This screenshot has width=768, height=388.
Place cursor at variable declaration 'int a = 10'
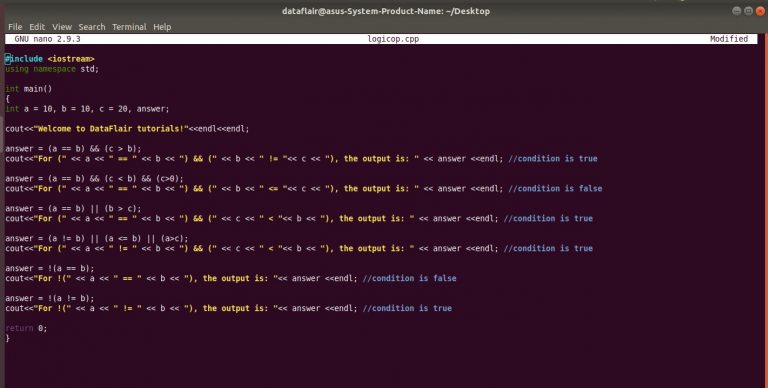87,109
